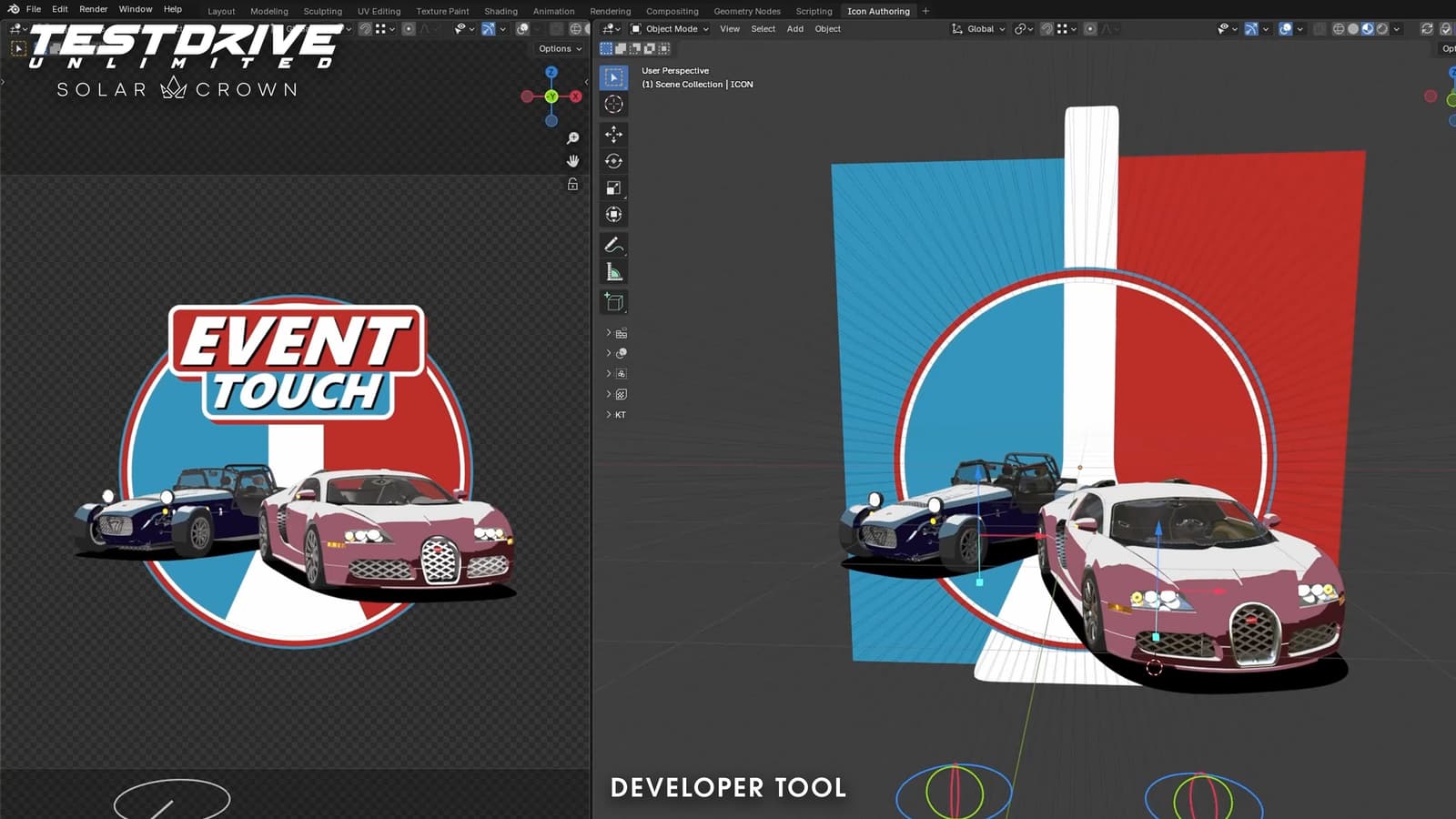Open the File menu

tap(34, 9)
